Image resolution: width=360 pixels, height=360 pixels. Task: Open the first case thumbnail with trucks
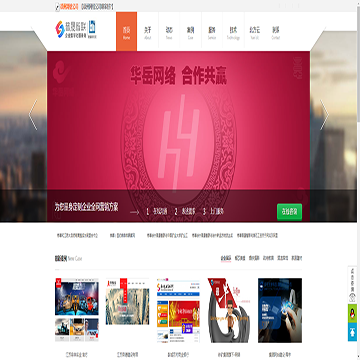pos(77,310)
